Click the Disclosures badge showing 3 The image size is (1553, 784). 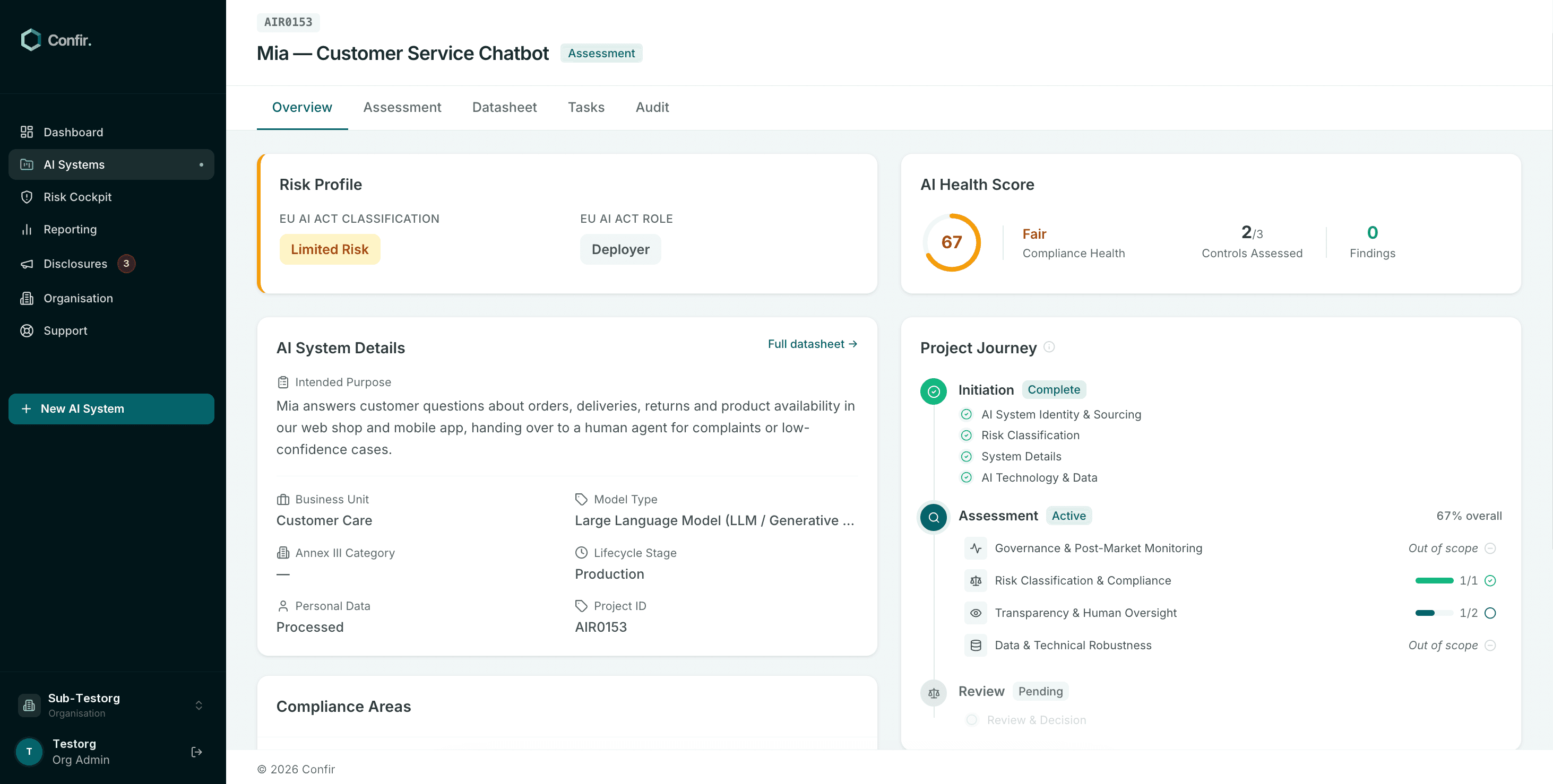click(126, 263)
